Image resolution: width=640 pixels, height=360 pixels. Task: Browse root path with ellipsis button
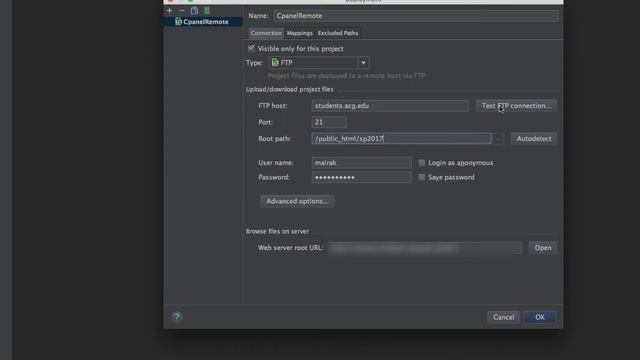[498, 139]
